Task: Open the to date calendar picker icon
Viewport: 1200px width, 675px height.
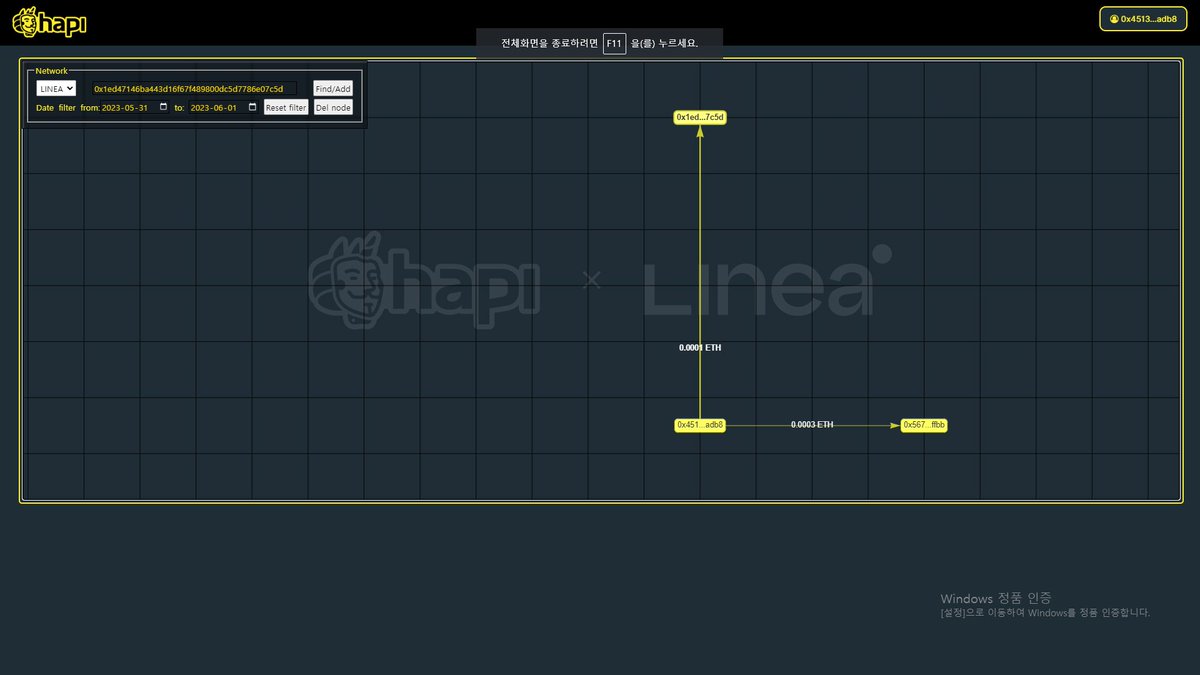Action: [x=252, y=107]
